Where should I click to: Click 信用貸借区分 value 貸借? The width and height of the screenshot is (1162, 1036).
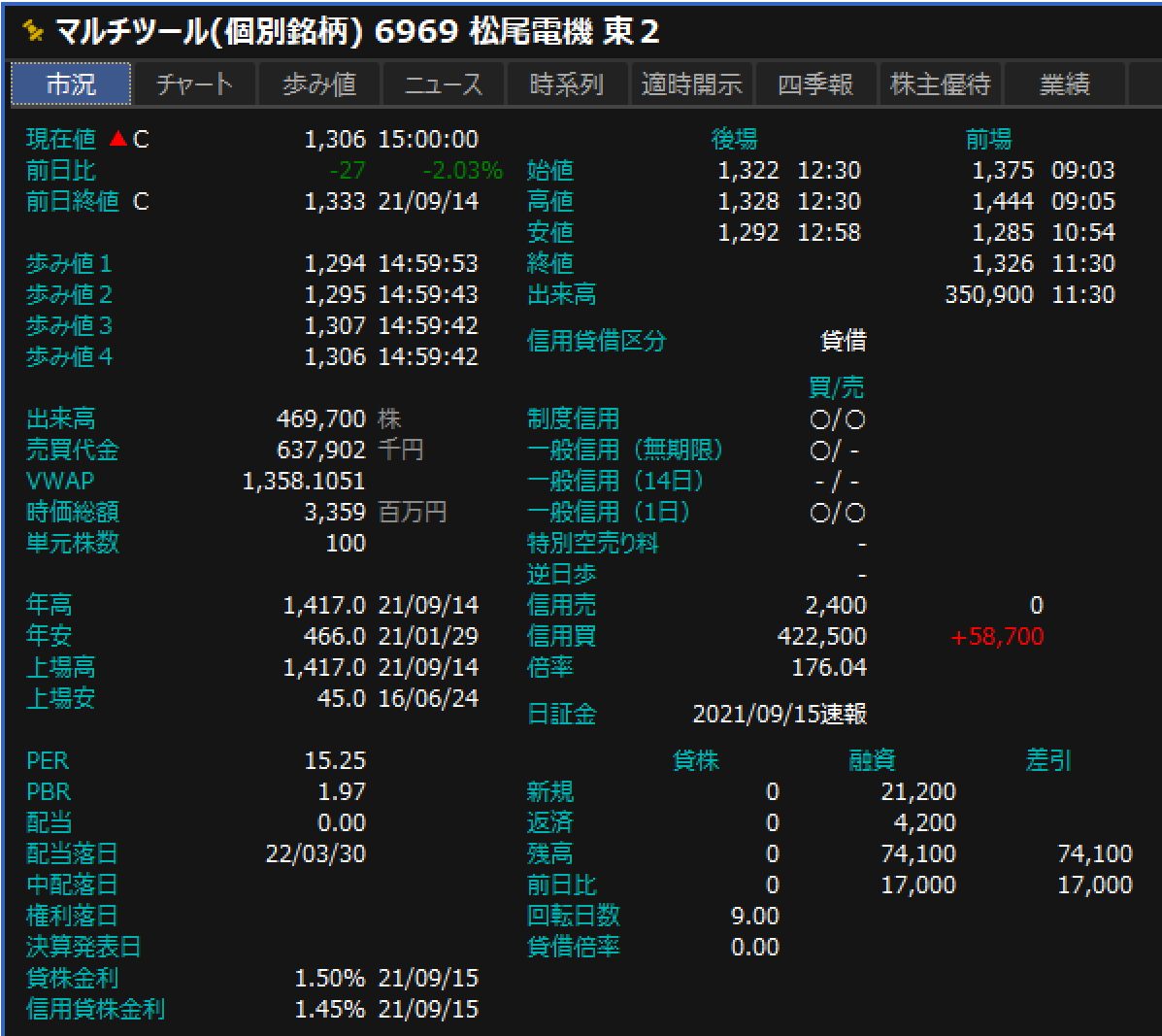[845, 341]
